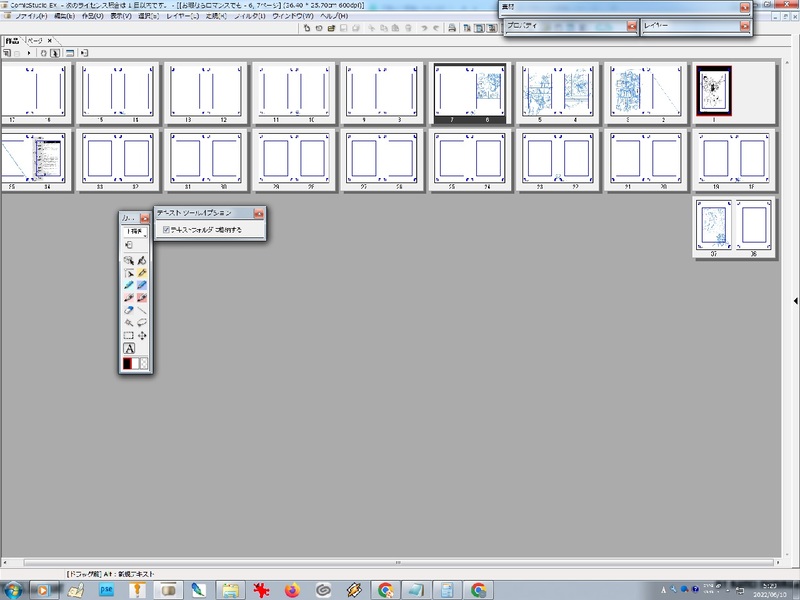Switch to the ページ page tab
The height and width of the screenshot is (600, 800).
(x=36, y=41)
